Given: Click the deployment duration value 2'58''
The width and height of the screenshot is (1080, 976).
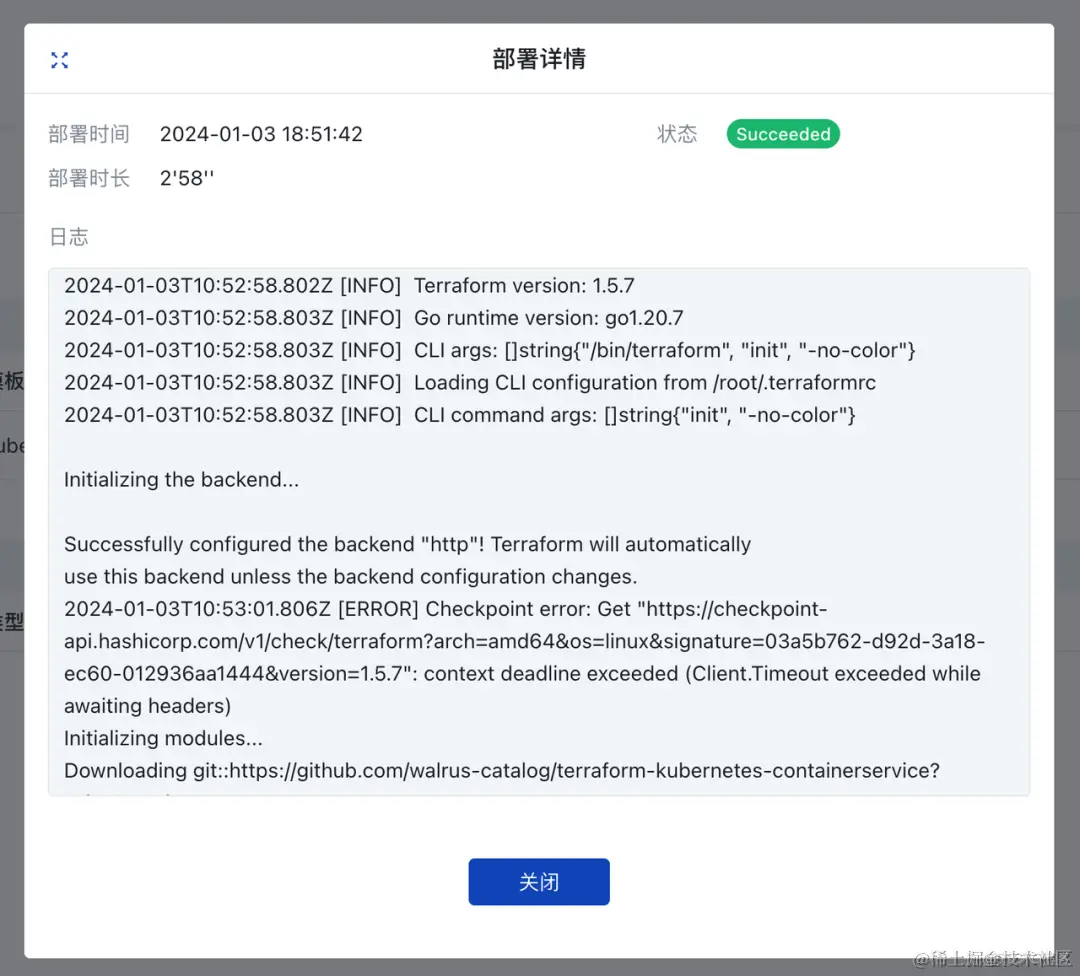Looking at the screenshot, I should (187, 178).
